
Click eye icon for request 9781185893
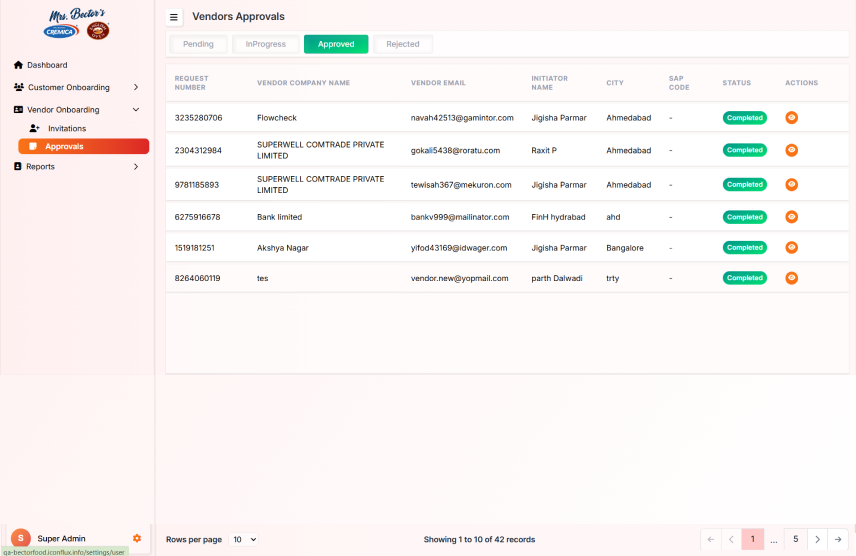pyautogui.click(x=791, y=184)
